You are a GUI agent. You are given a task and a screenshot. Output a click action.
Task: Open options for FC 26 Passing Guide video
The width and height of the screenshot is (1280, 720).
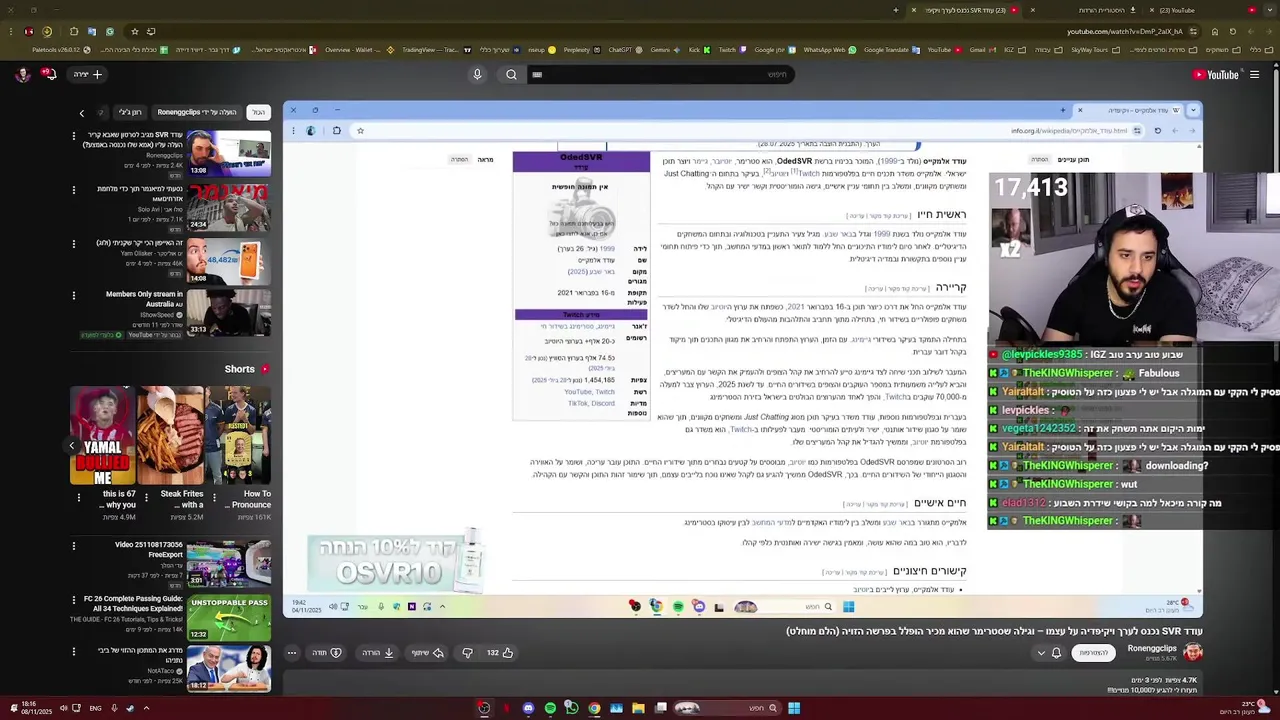pos(73,600)
